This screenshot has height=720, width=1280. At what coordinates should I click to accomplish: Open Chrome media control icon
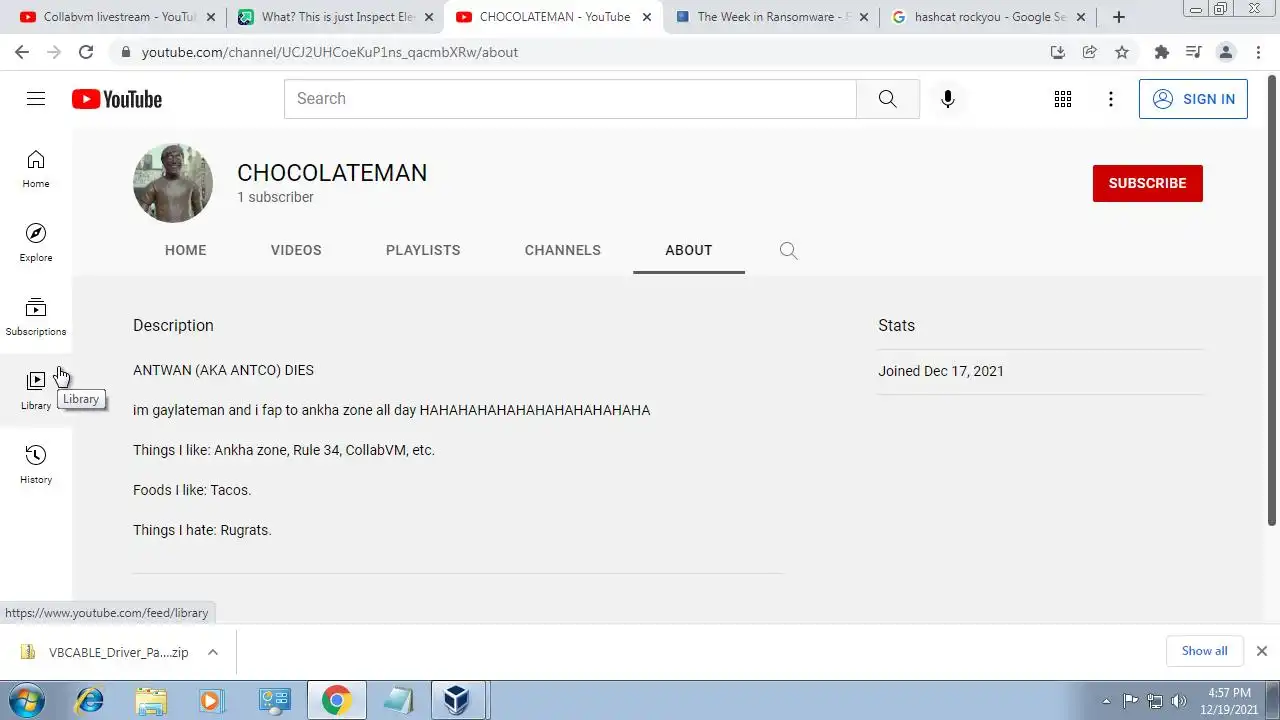(x=1194, y=52)
